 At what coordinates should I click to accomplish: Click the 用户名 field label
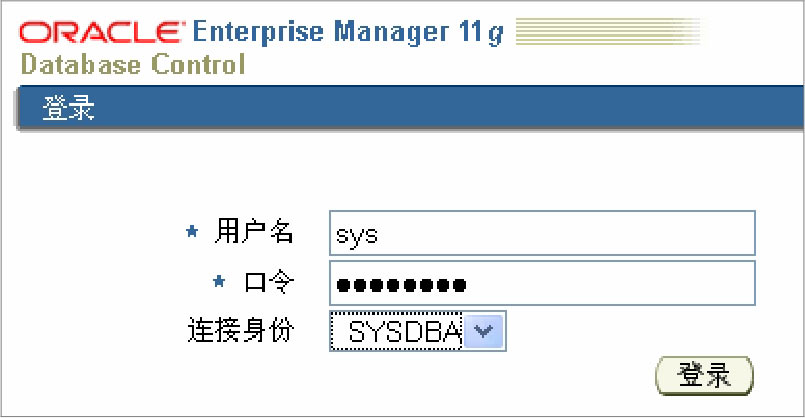click(x=254, y=233)
